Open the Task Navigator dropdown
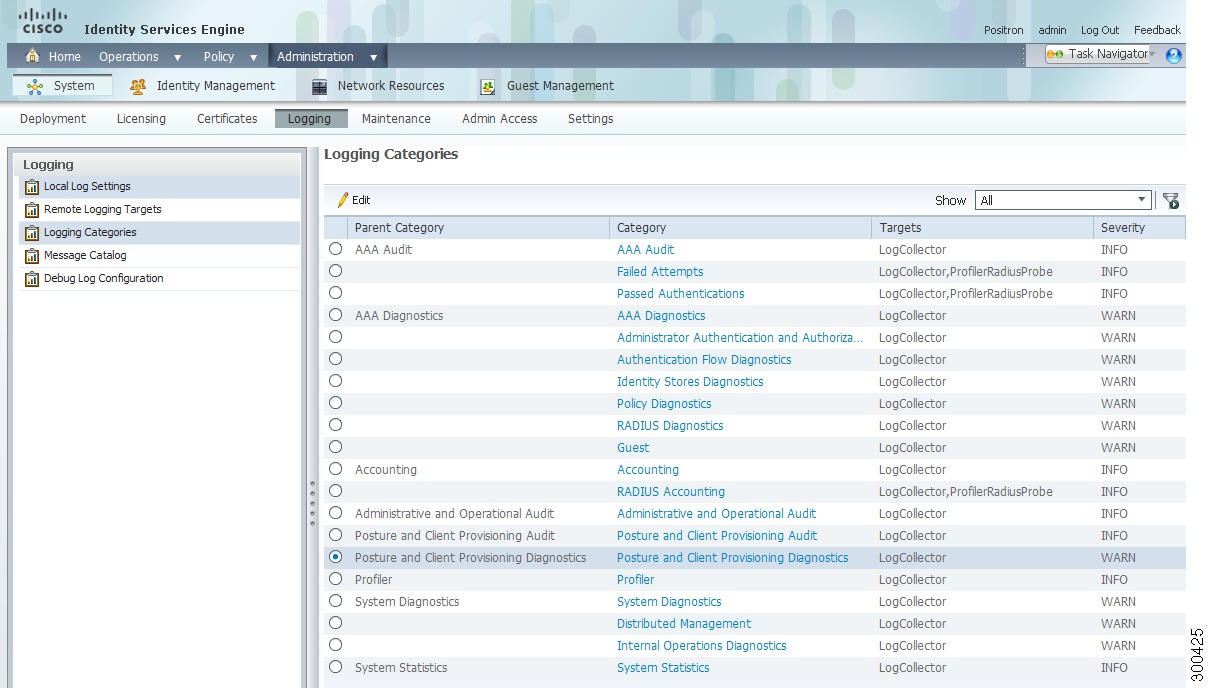The height and width of the screenshot is (688, 1210). (x=1100, y=54)
